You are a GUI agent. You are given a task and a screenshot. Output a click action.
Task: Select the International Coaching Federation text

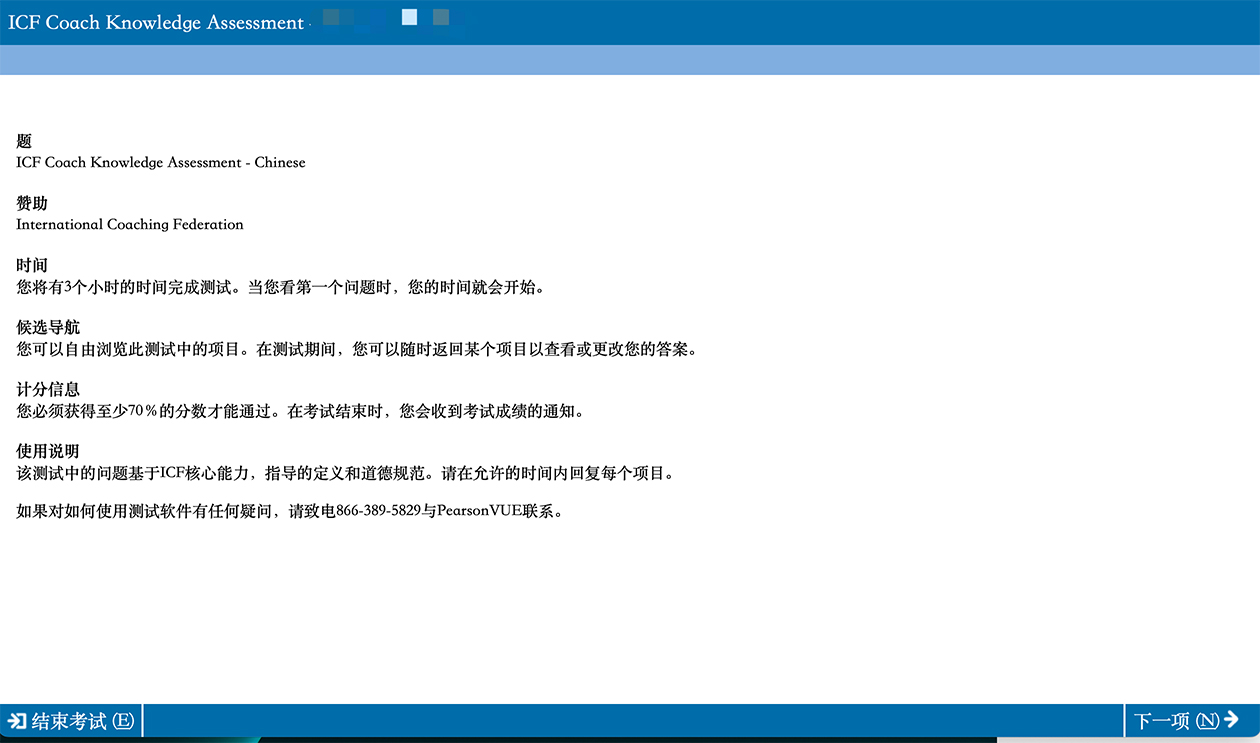(x=130, y=224)
